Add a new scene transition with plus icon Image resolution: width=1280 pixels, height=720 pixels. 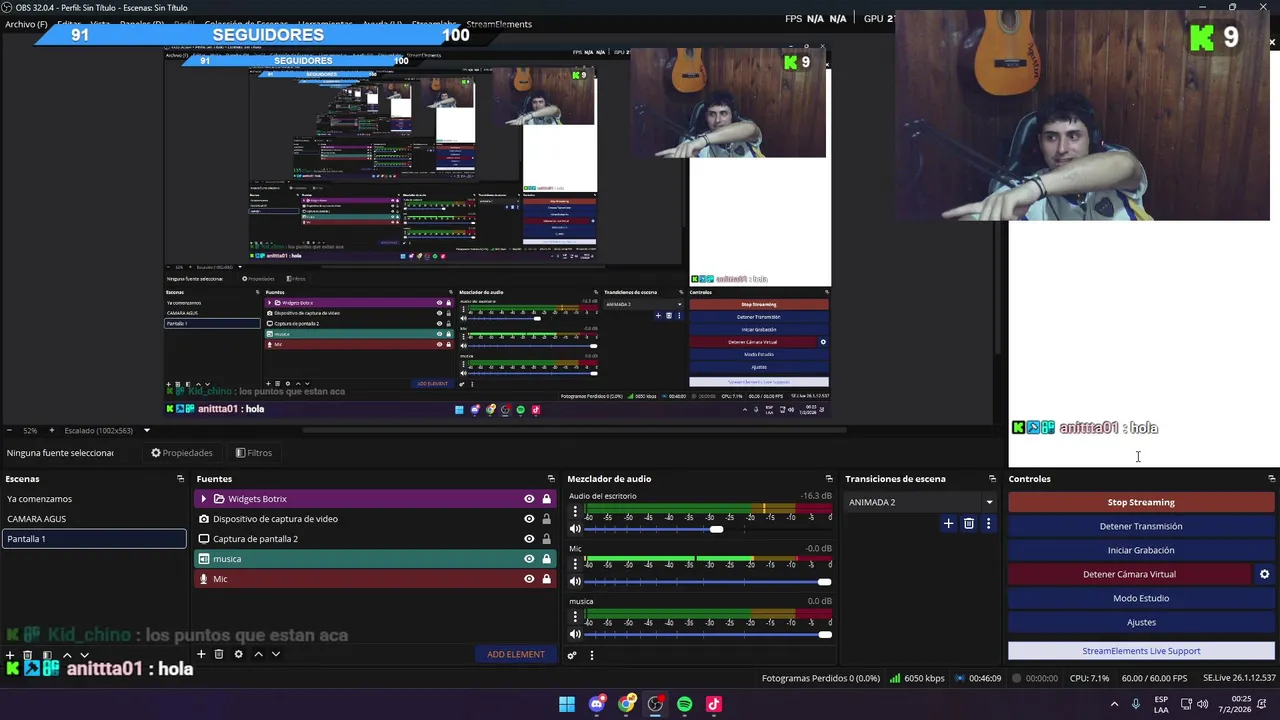tap(948, 523)
